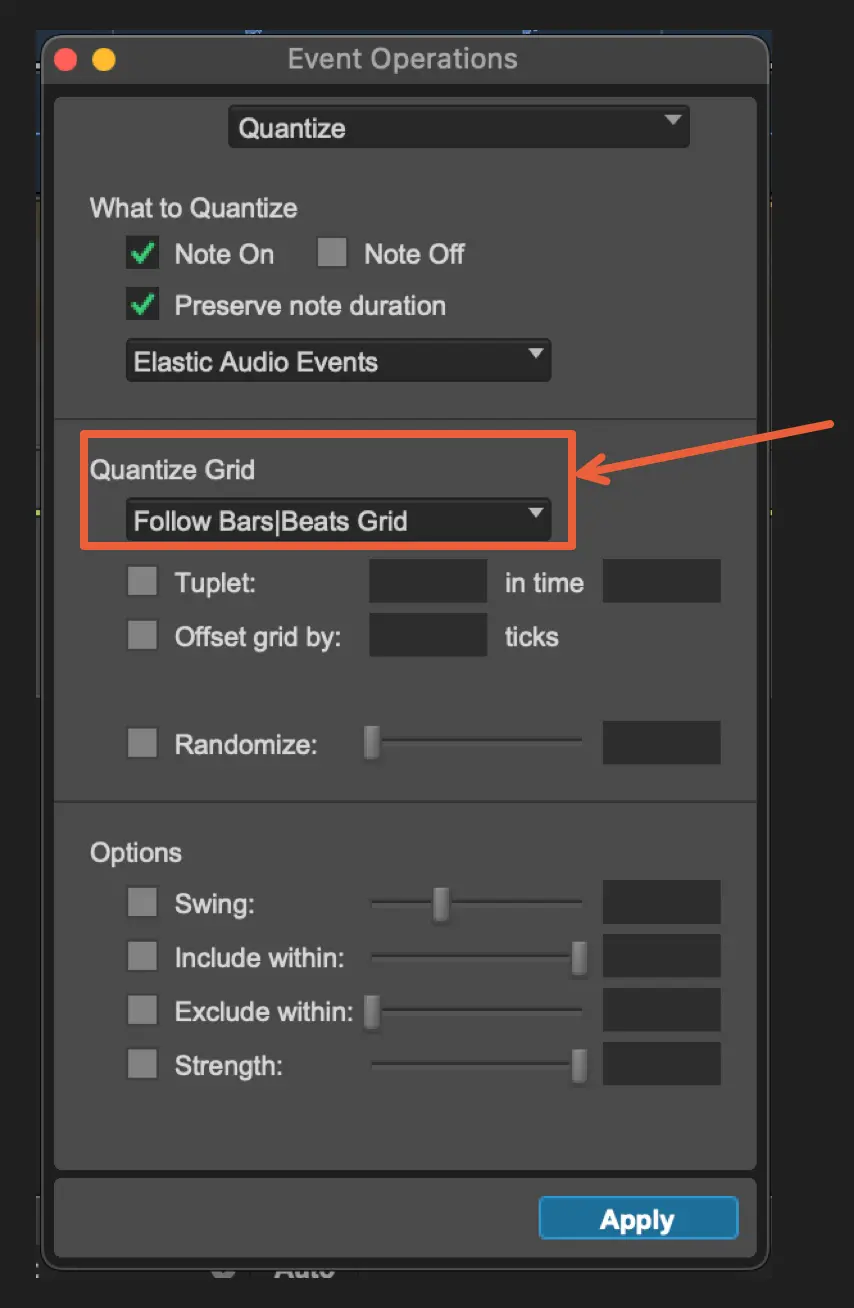Enable the Include within checkbox
Image resolution: width=854 pixels, height=1308 pixels.
click(142, 957)
